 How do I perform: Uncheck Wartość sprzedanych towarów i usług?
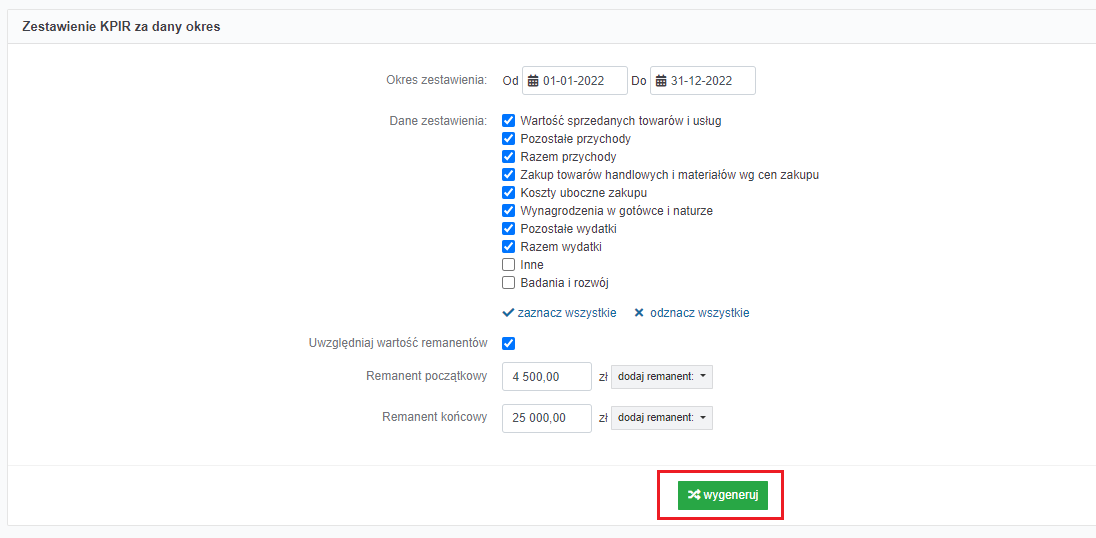(x=509, y=120)
